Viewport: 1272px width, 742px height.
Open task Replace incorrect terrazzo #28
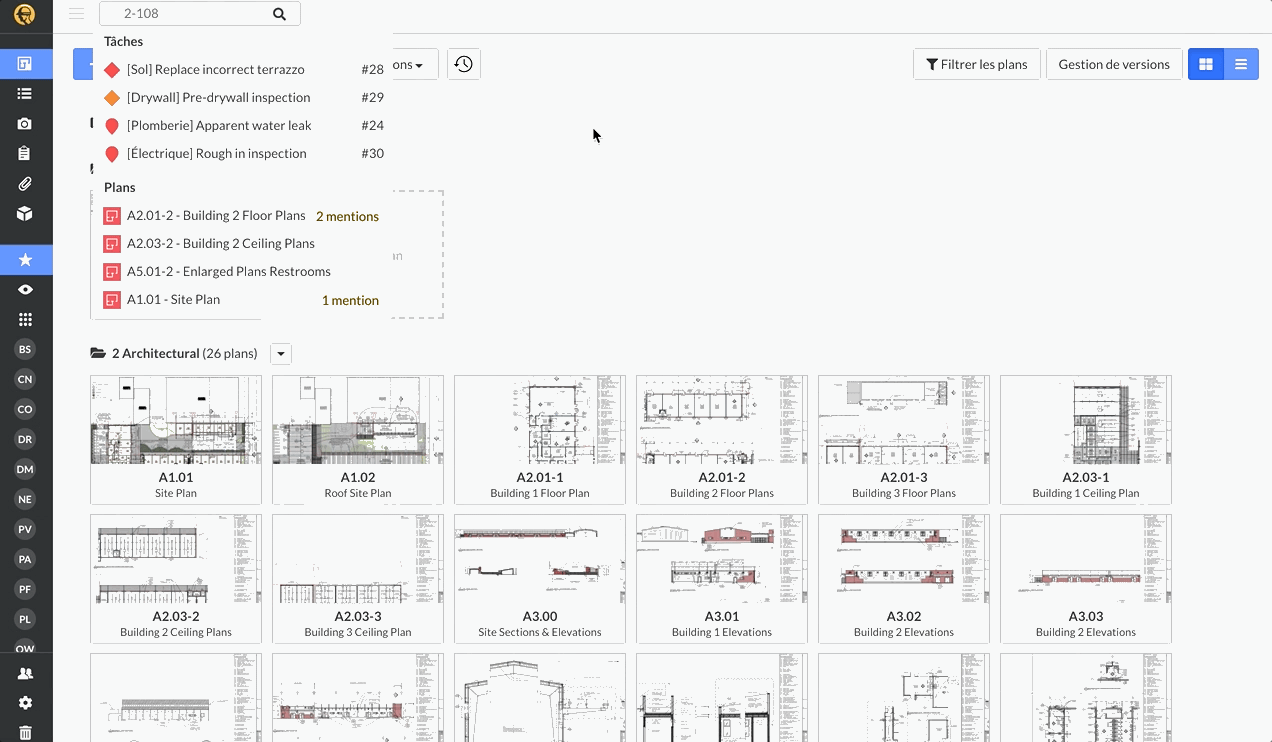point(244,70)
